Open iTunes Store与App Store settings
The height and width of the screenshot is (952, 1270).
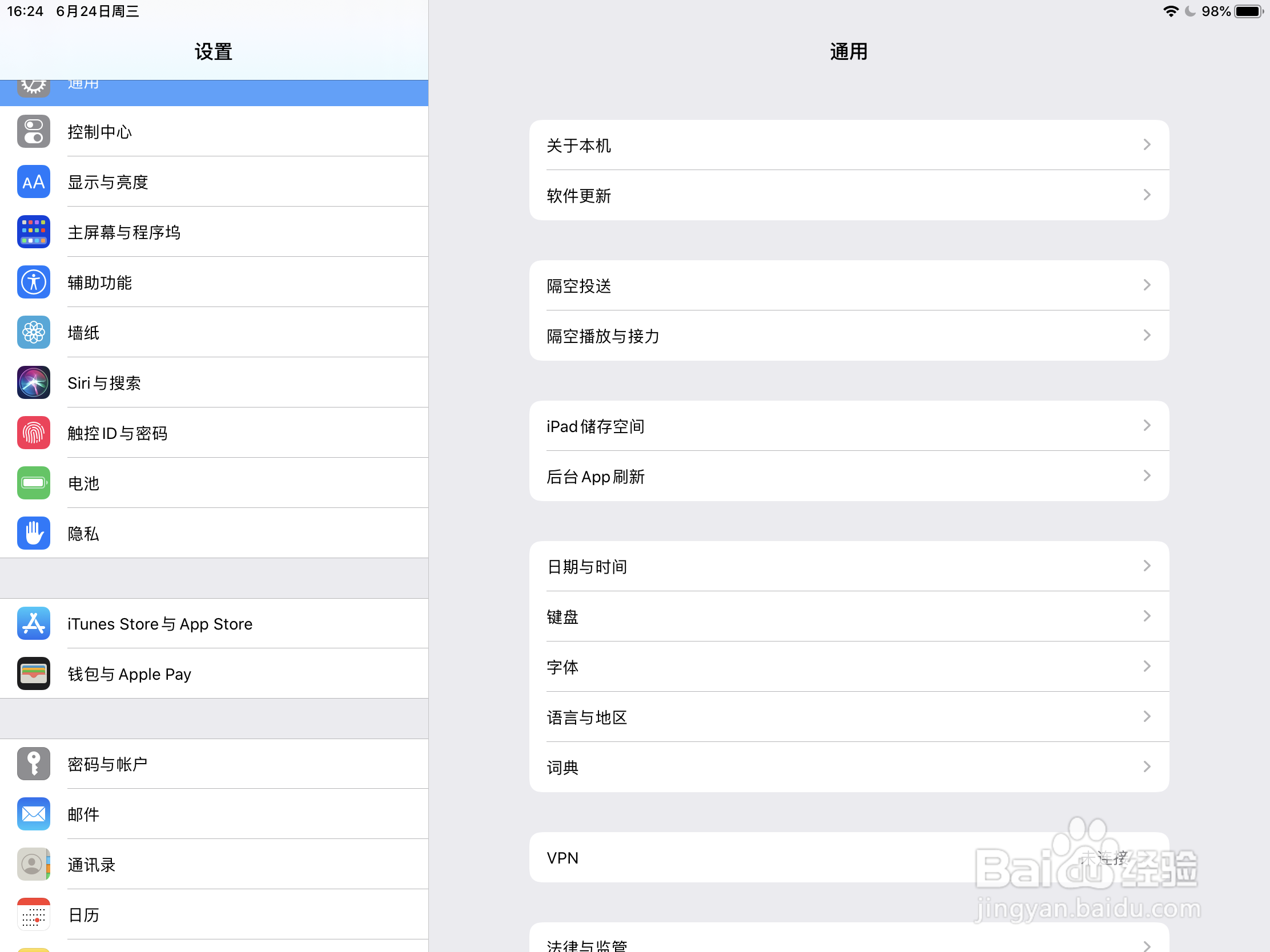click(x=214, y=623)
